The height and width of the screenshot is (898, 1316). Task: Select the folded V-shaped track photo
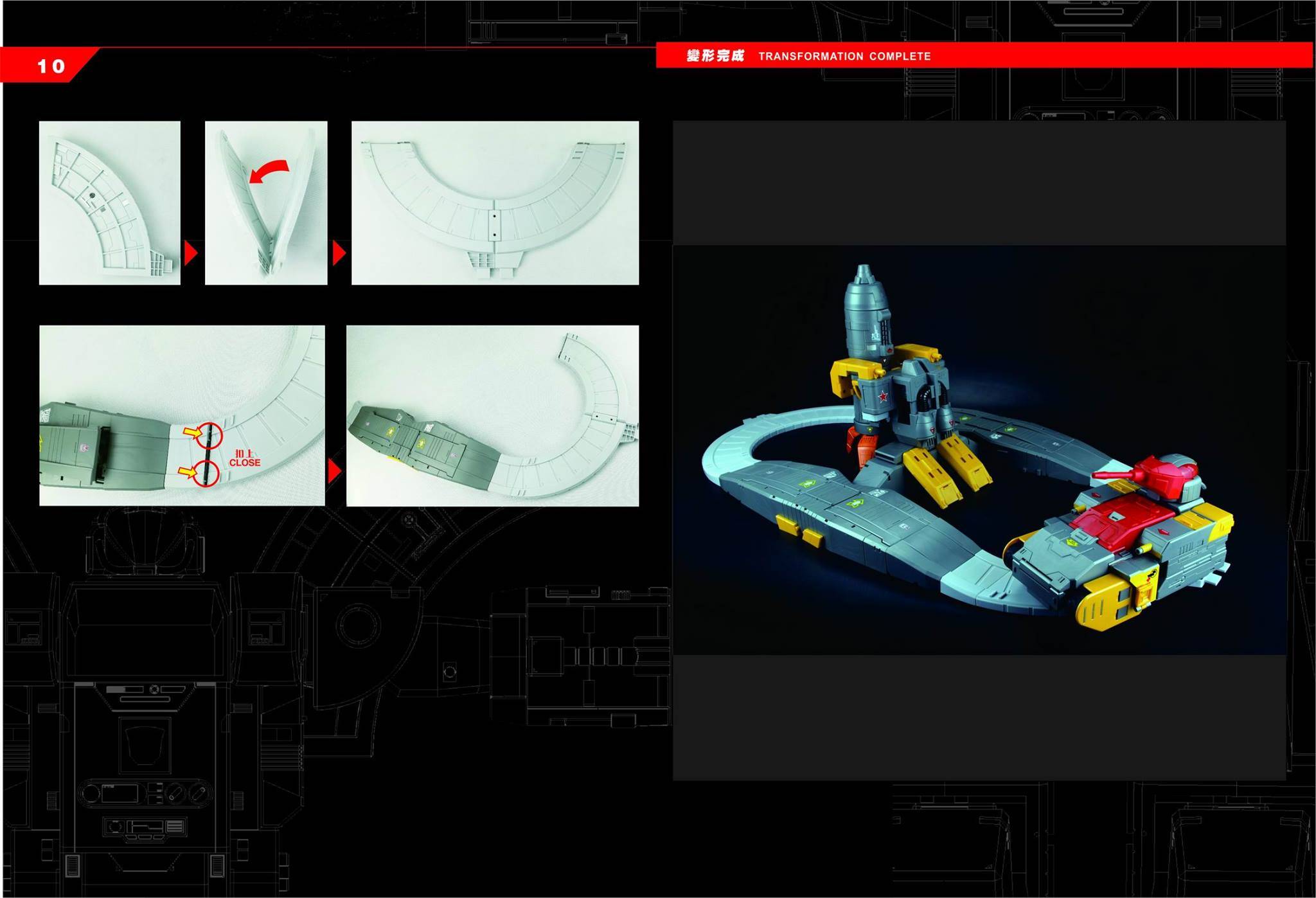266,202
